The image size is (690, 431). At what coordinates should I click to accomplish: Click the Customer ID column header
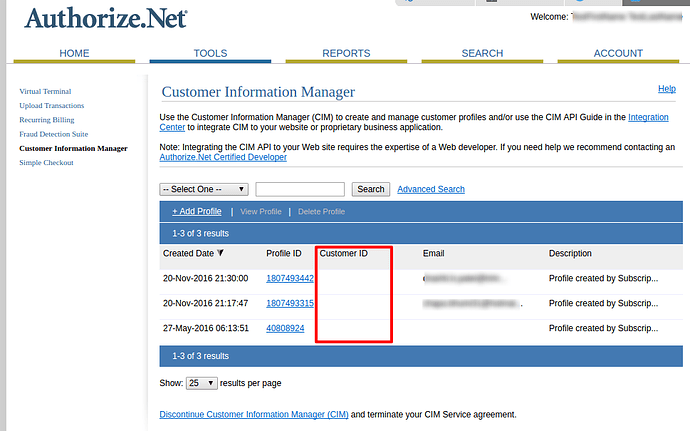point(343,254)
